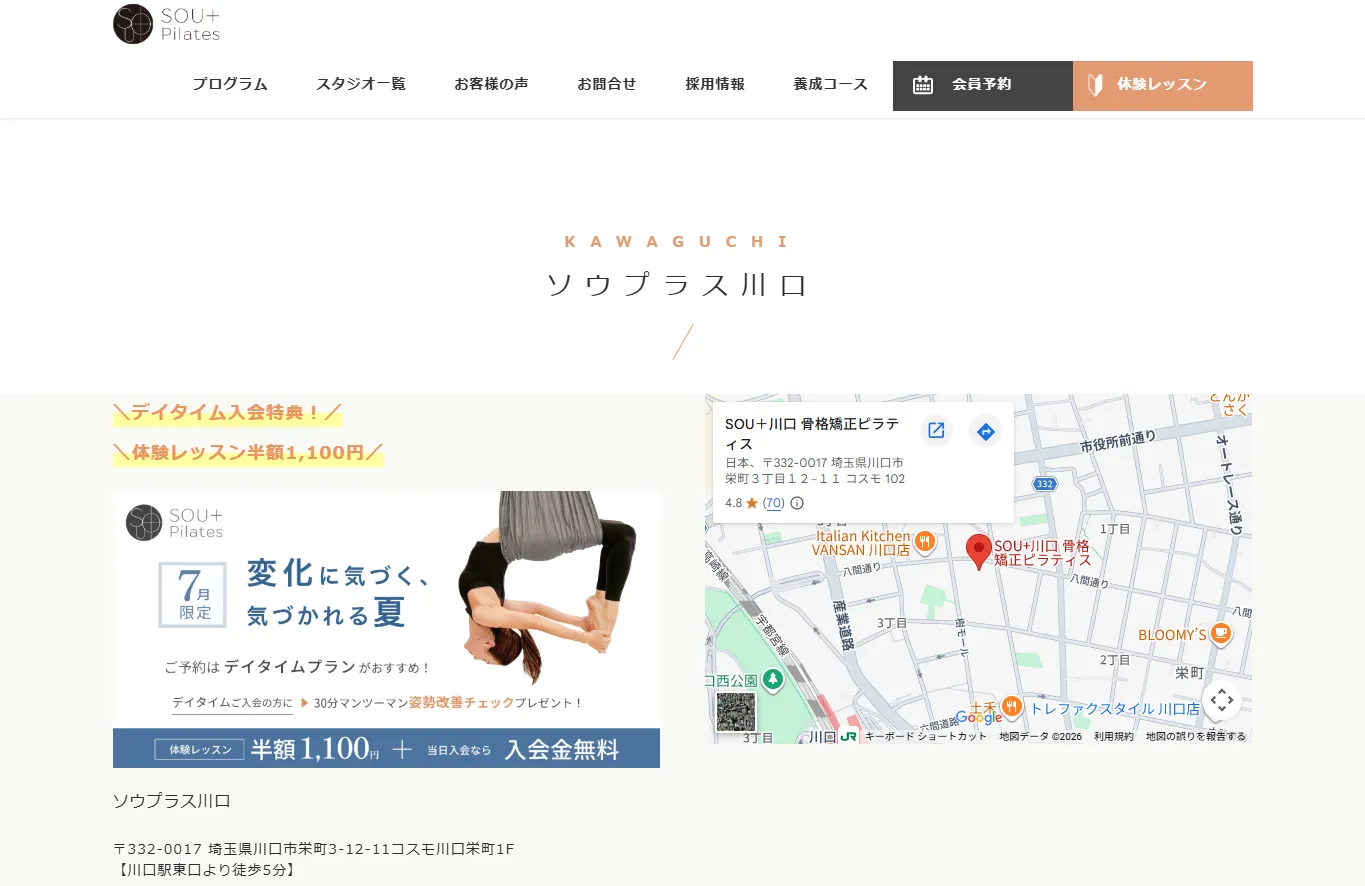Toggle the satellite imagery thumbnail
Screen dimensions: 1365x886
[736, 712]
